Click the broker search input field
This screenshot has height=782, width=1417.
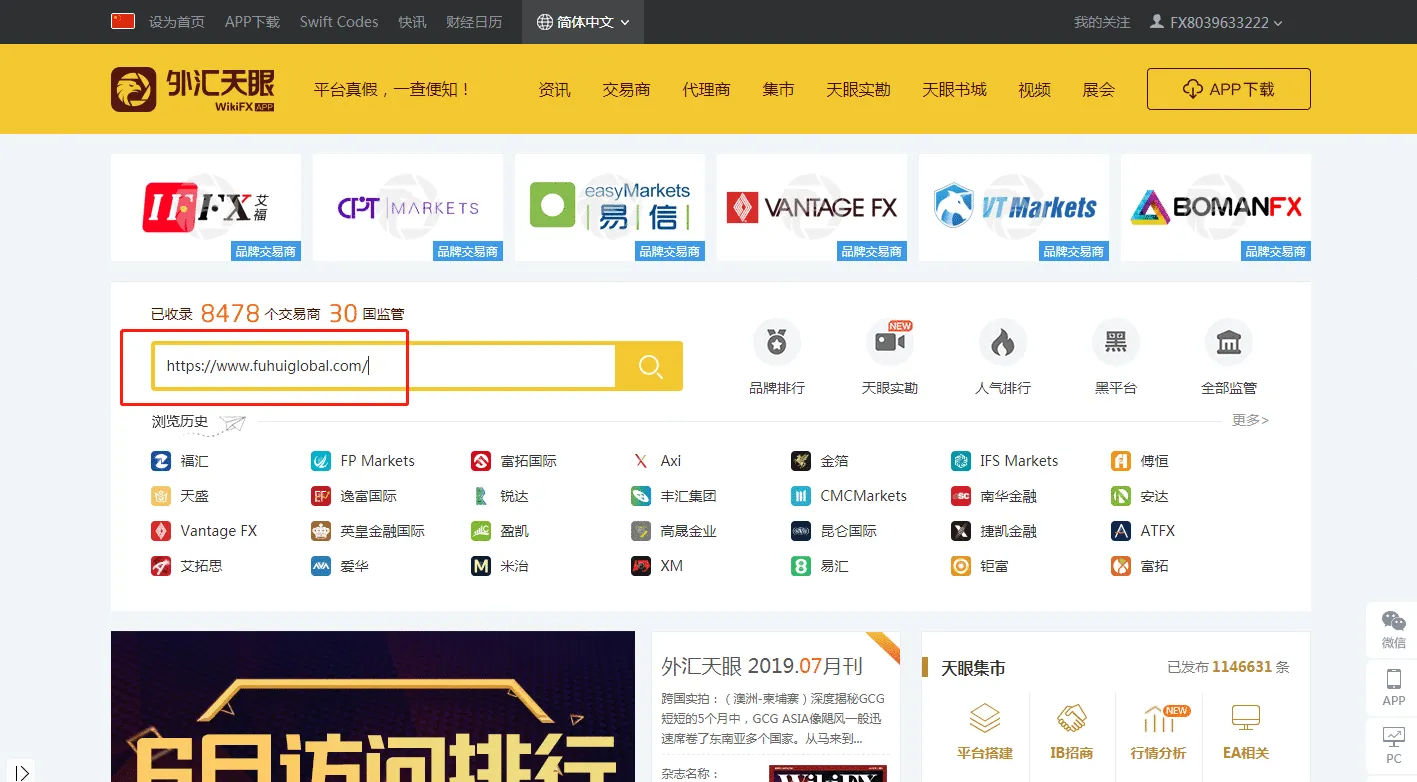pos(384,366)
